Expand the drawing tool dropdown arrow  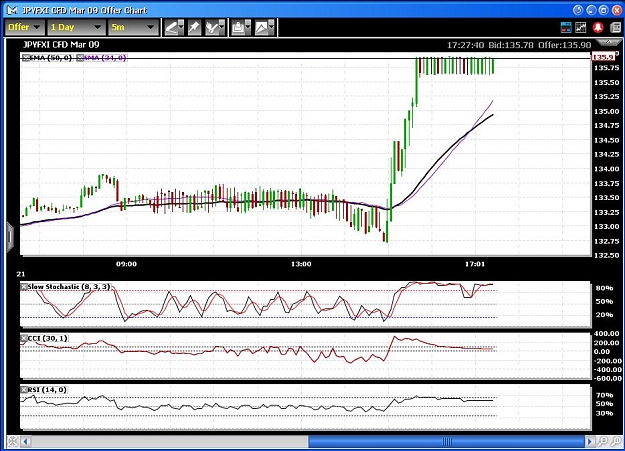pyautogui.click(x=181, y=28)
